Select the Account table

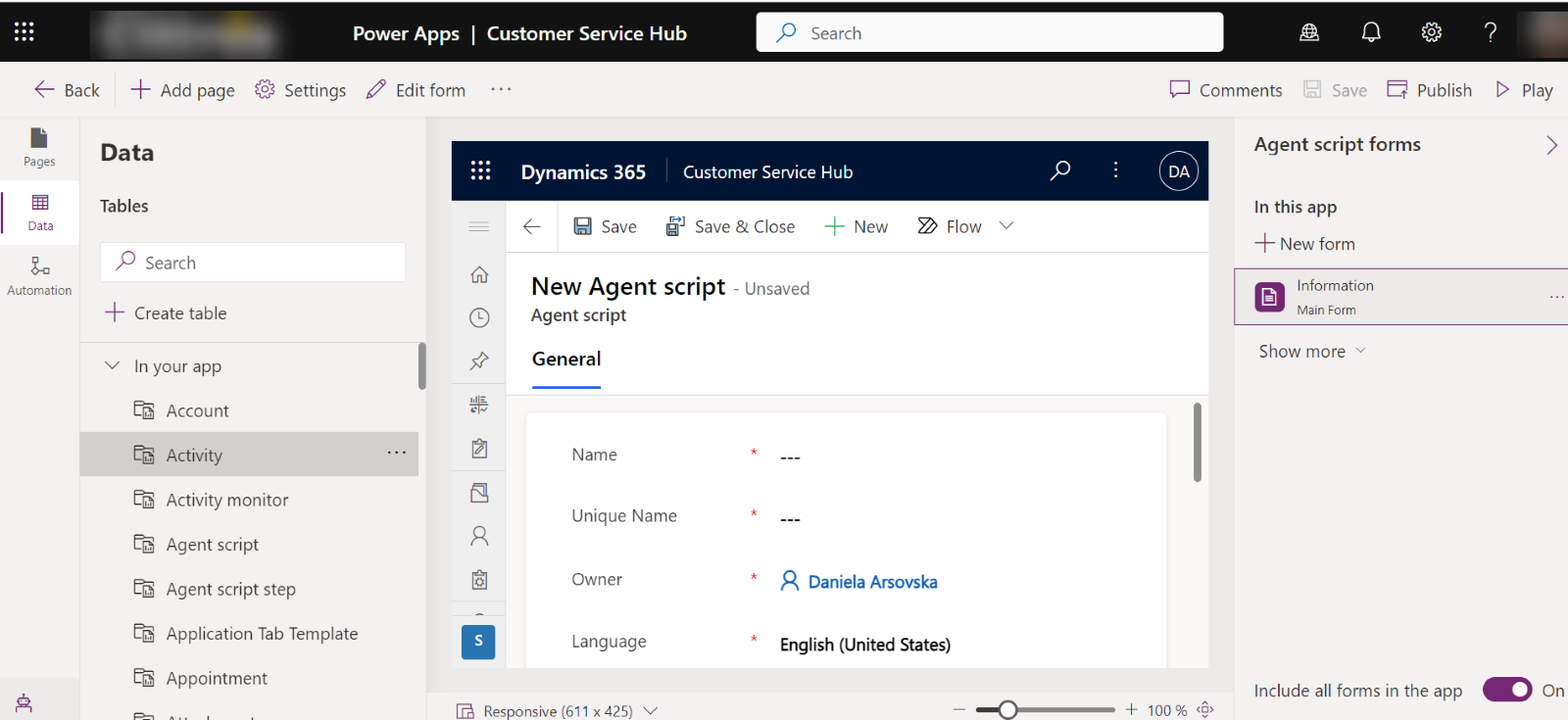pyautogui.click(x=197, y=410)
